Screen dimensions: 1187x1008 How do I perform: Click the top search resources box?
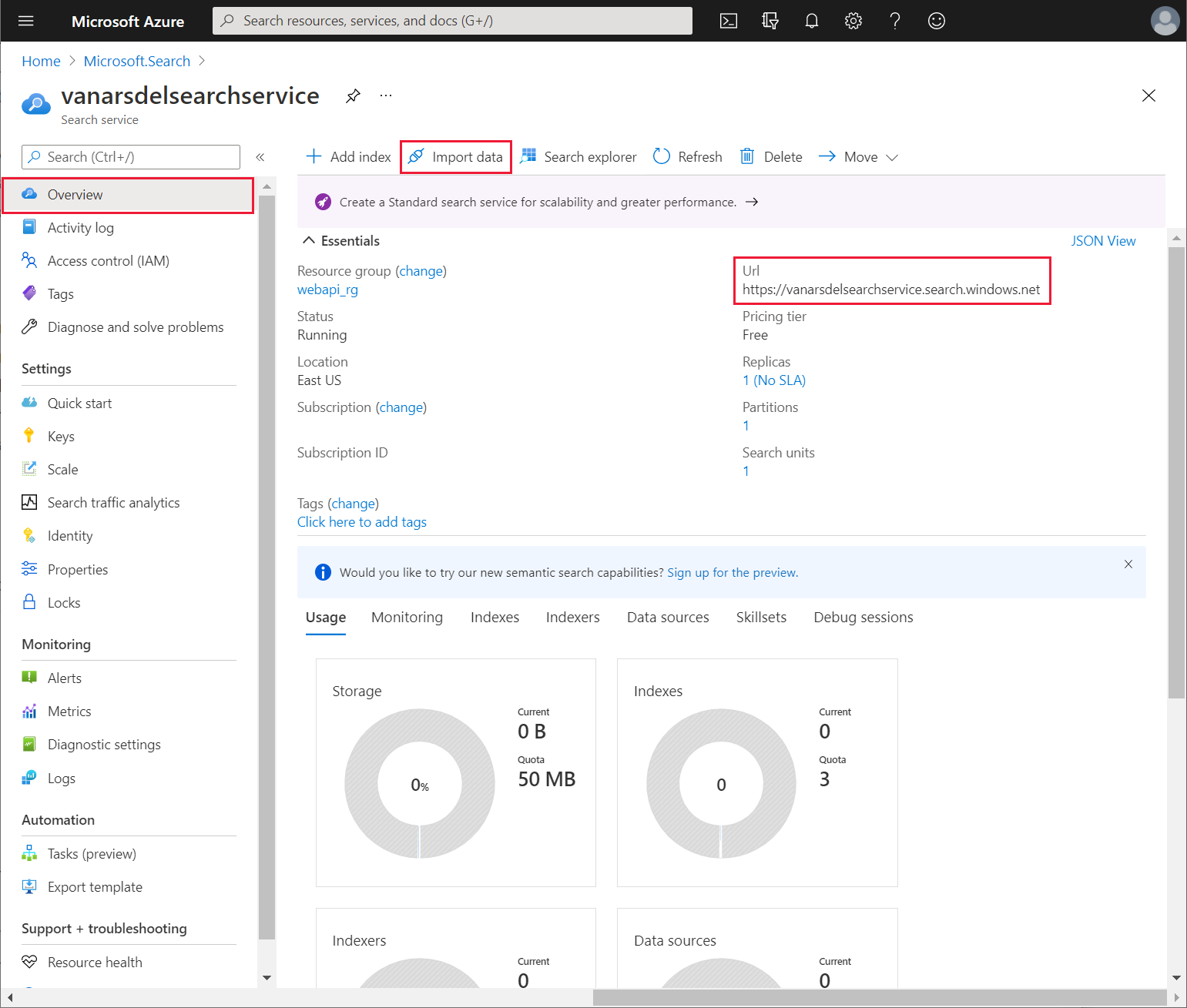click(x=452, y=21)
